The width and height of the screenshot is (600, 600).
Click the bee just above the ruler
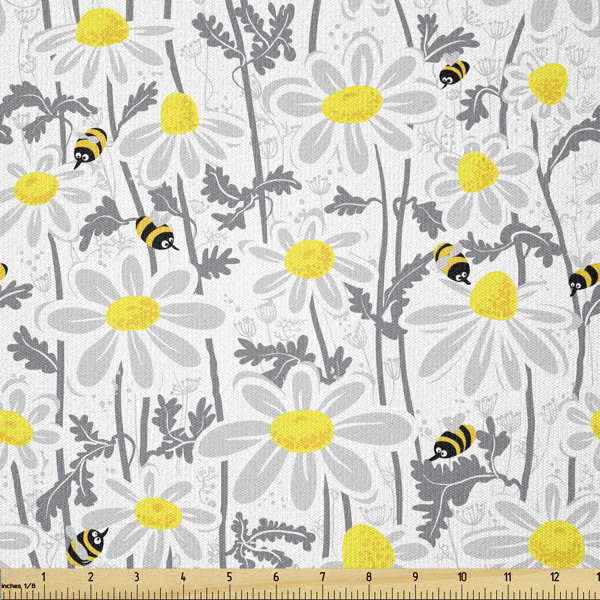(x=87, y=546)
